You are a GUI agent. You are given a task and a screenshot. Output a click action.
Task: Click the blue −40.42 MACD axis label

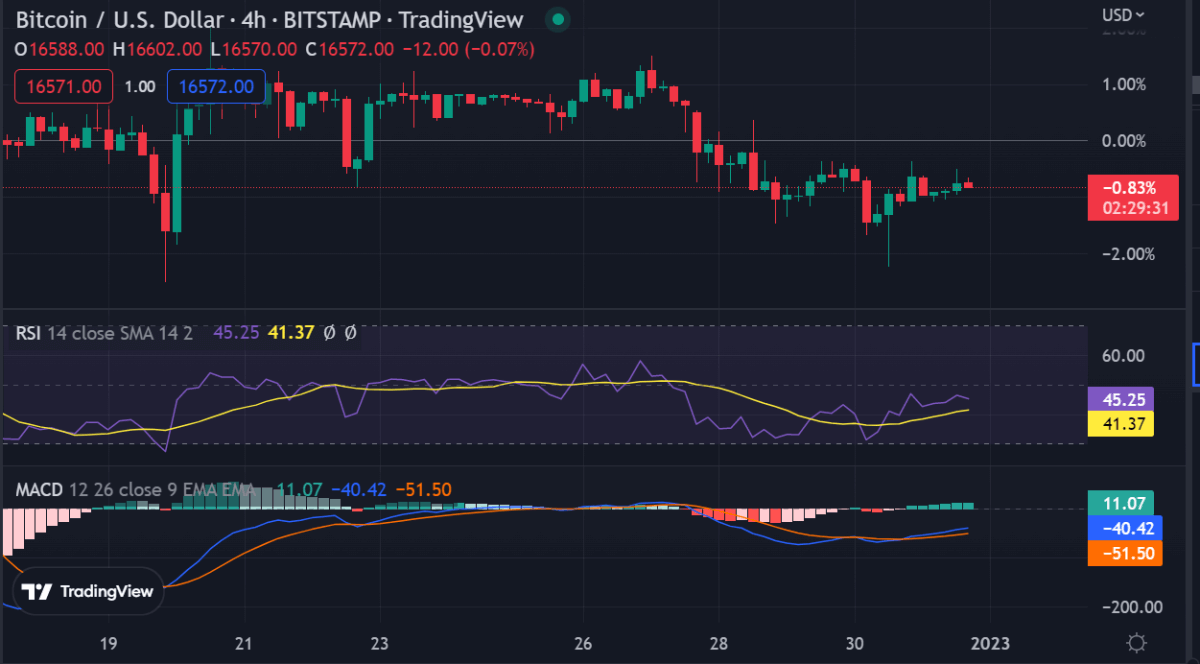[x=1125, y=527]
